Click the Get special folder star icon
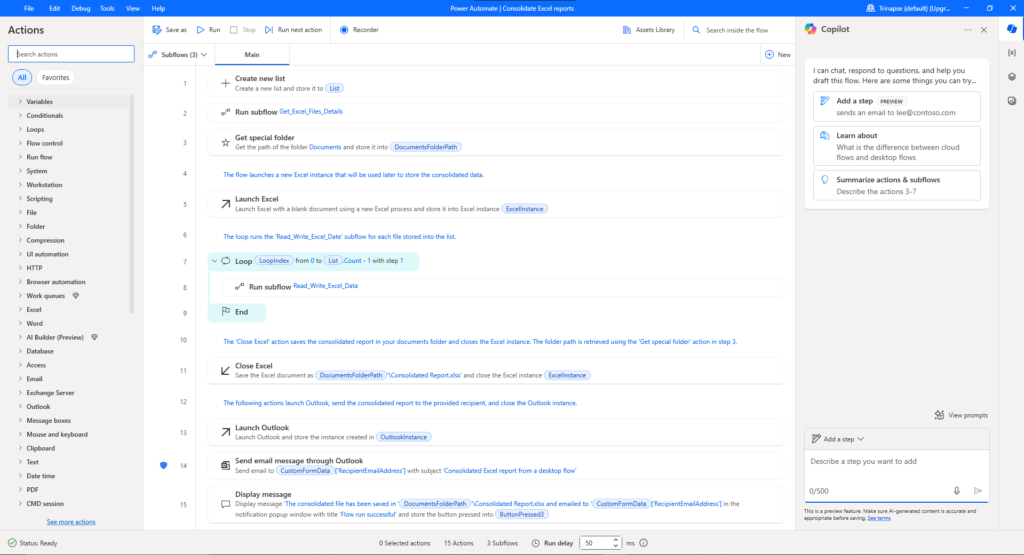Screen dimensions: 1024x555 [225, 142]
